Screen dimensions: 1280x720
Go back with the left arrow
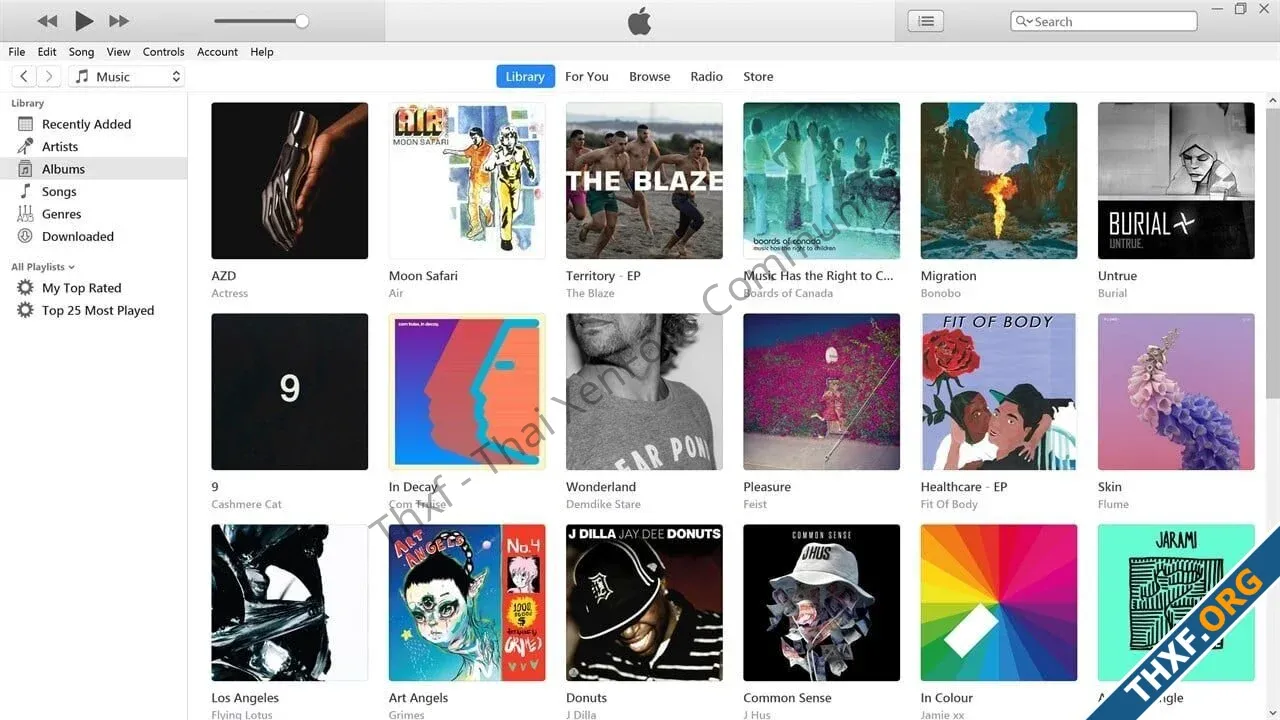(23, 76)
